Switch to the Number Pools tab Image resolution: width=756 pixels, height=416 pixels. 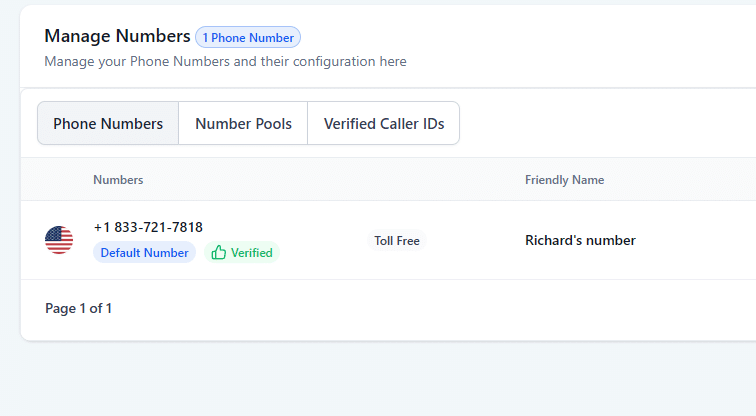click(x=243, y=124)
